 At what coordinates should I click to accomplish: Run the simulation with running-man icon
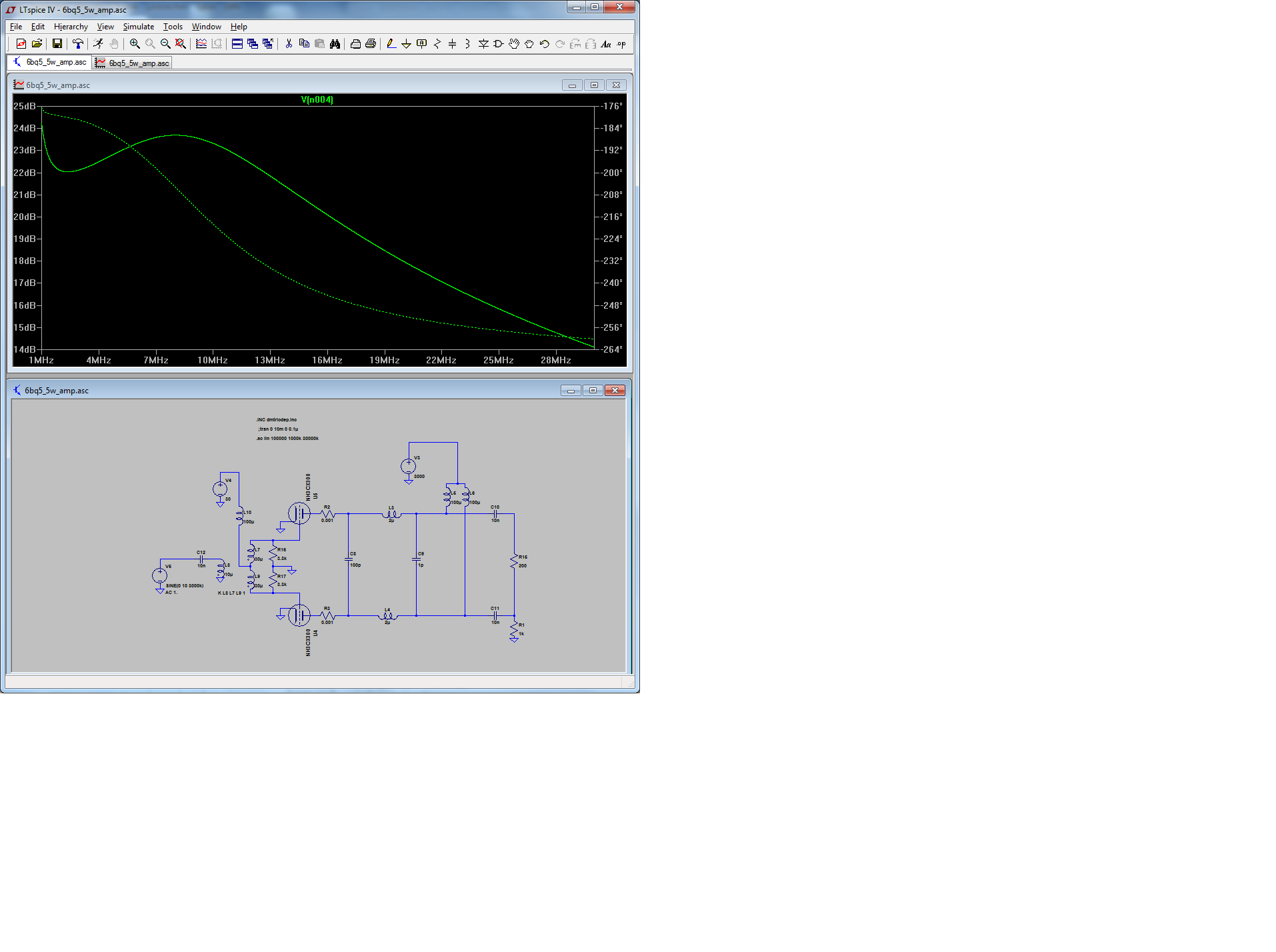point(99,44)
